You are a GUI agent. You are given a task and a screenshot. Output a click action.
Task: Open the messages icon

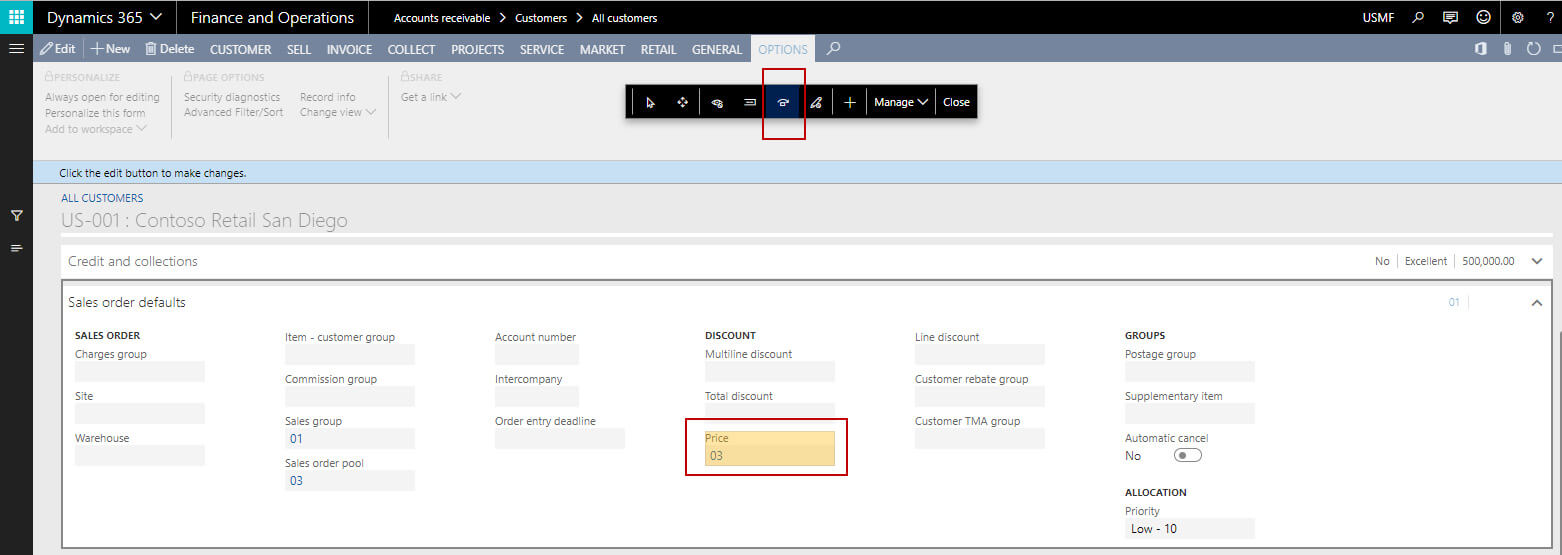pyautogui.click(x=1450, y=18)
